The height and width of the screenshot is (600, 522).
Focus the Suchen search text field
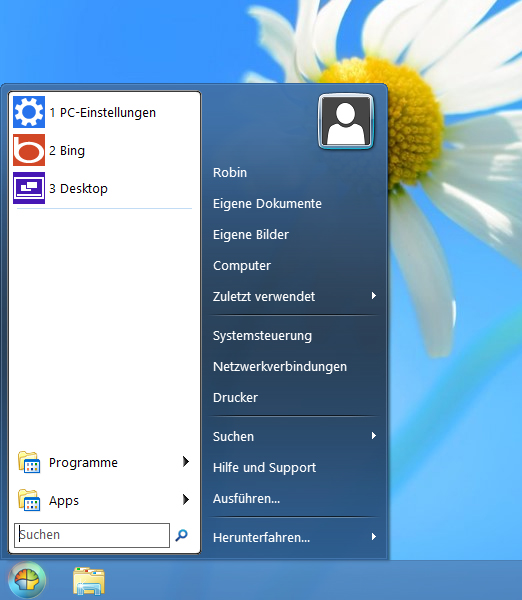(92, 535)
